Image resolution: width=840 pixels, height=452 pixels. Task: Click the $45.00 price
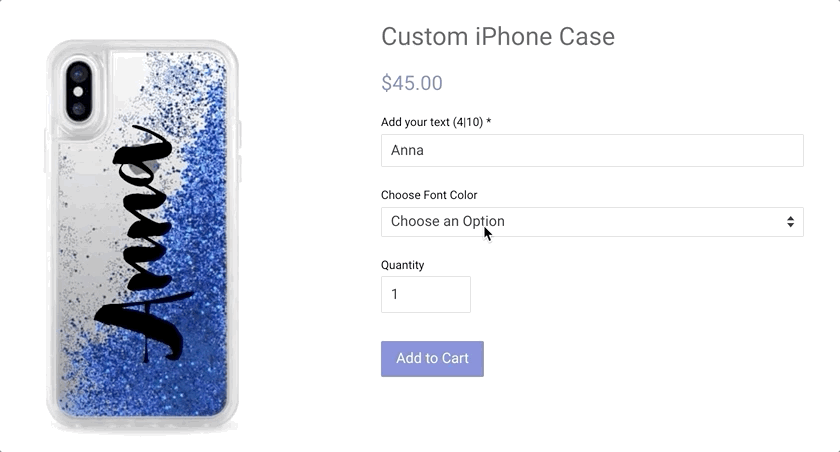click(412, 83)
